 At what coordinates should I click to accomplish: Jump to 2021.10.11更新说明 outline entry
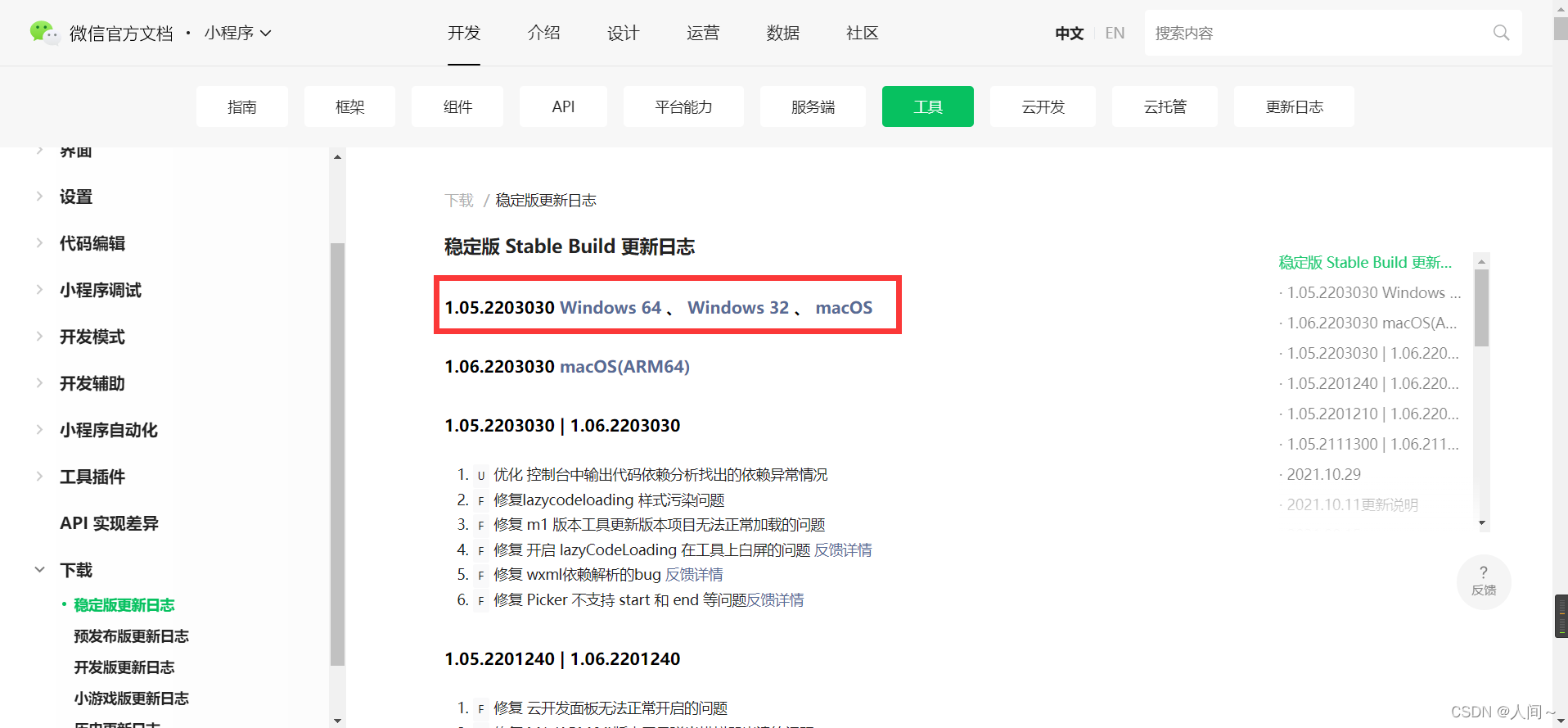[x=1352, y=504]
